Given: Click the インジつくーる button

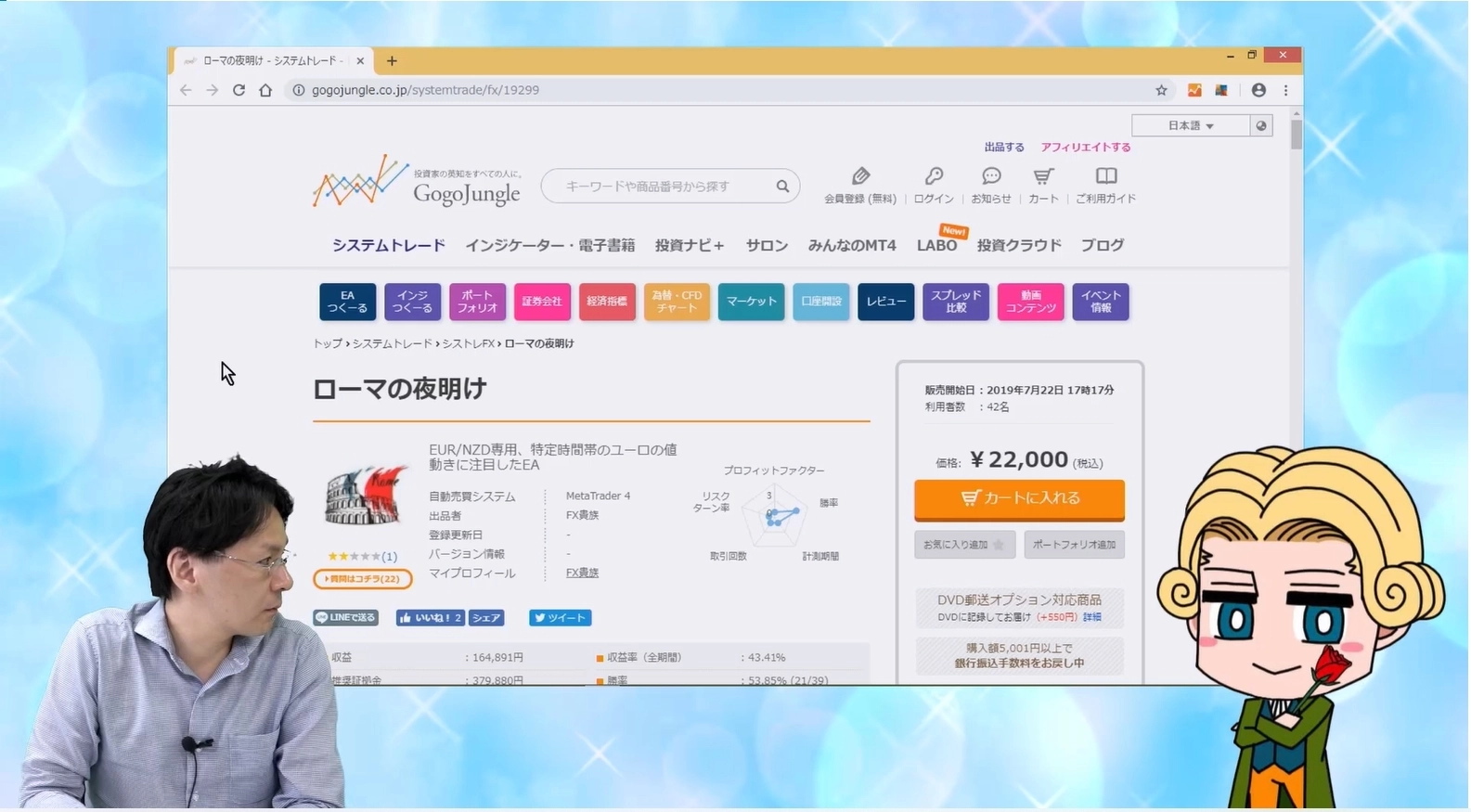Looking at the screenshot, I should (x=413, y=302).
